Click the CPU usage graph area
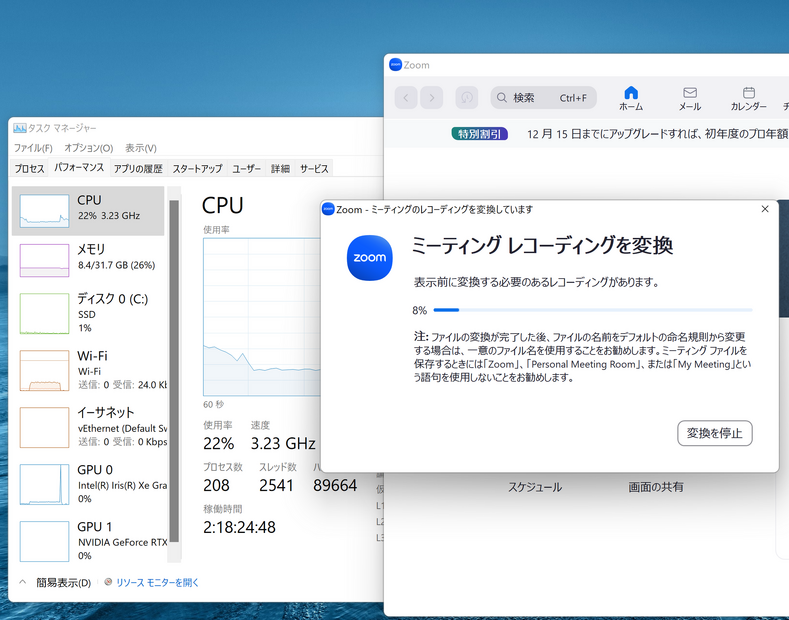The width and height of the screenshot is (789, 620). [262, 317]
